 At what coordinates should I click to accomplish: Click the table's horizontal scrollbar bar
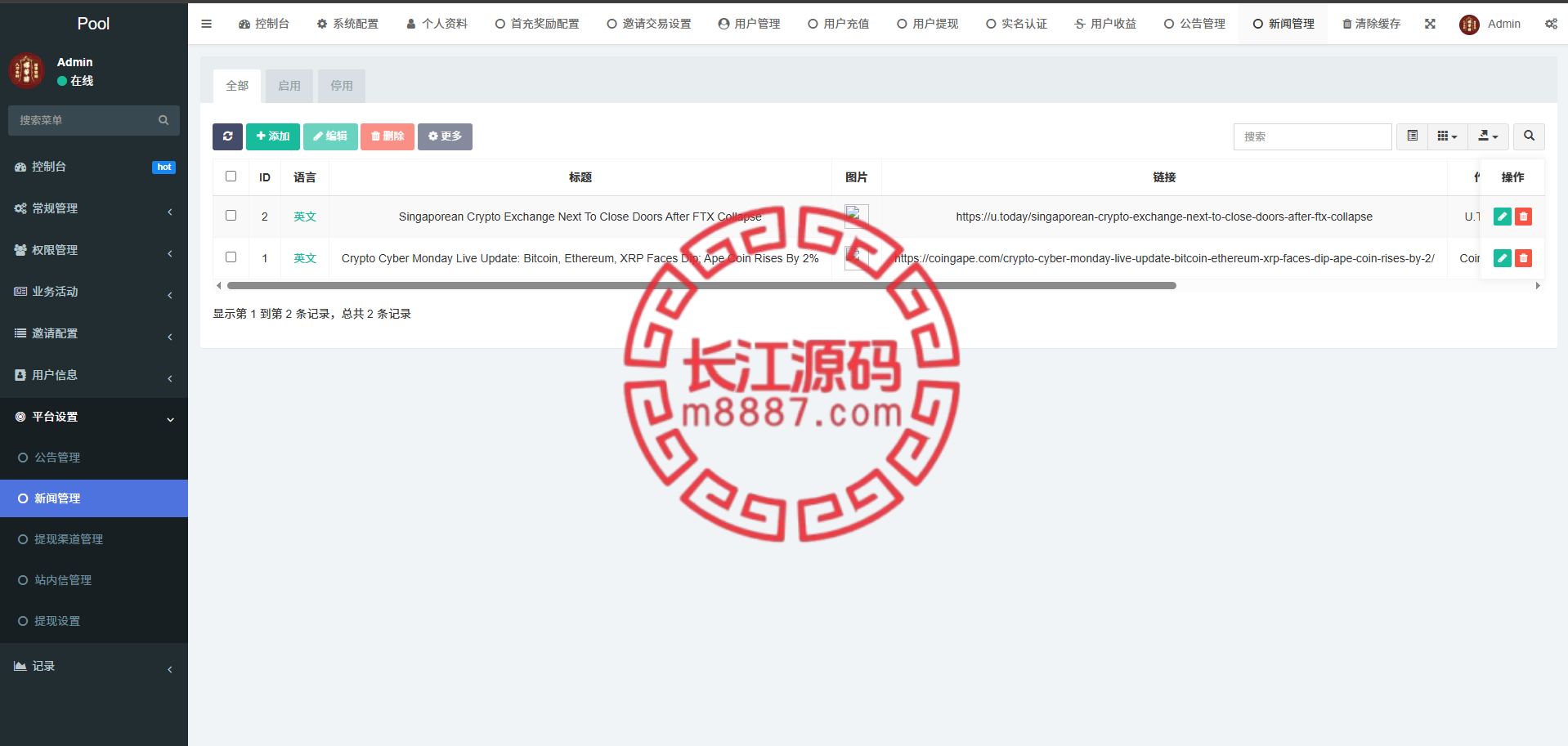click(x=701, y=286)
